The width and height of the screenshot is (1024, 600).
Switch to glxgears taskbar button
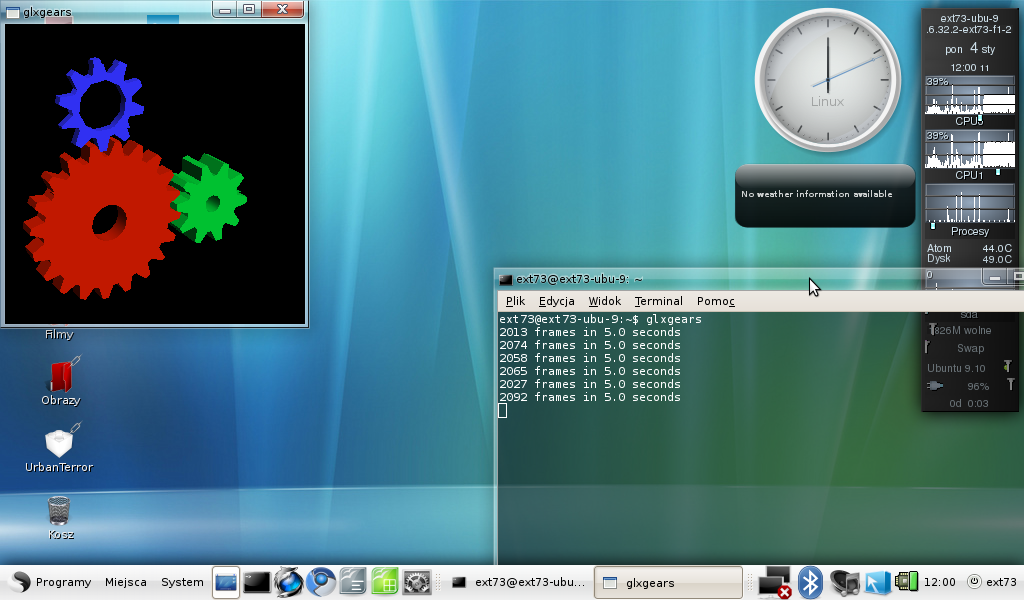click(668, 582)
